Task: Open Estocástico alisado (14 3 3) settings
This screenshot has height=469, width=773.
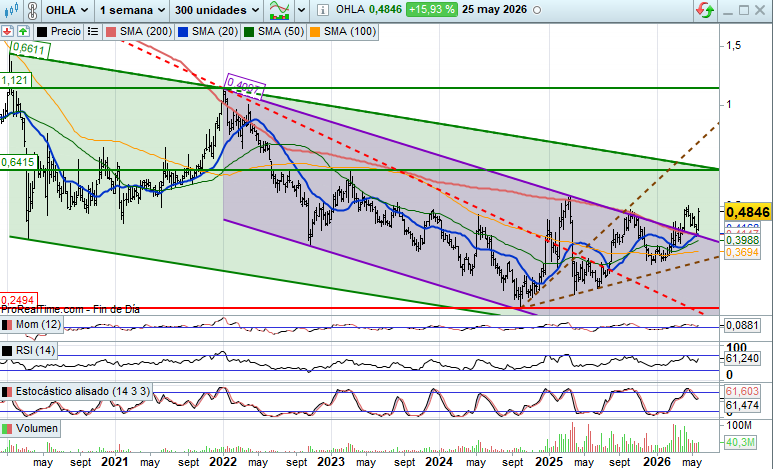Action: [76, 392]
